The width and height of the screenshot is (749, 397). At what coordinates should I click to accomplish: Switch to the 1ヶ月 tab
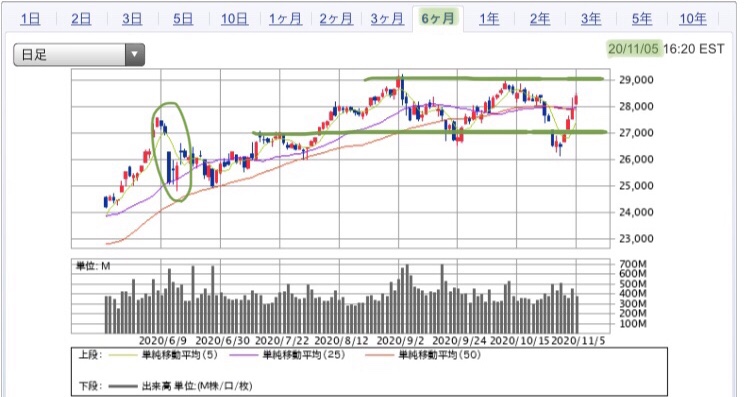[286, 19]
